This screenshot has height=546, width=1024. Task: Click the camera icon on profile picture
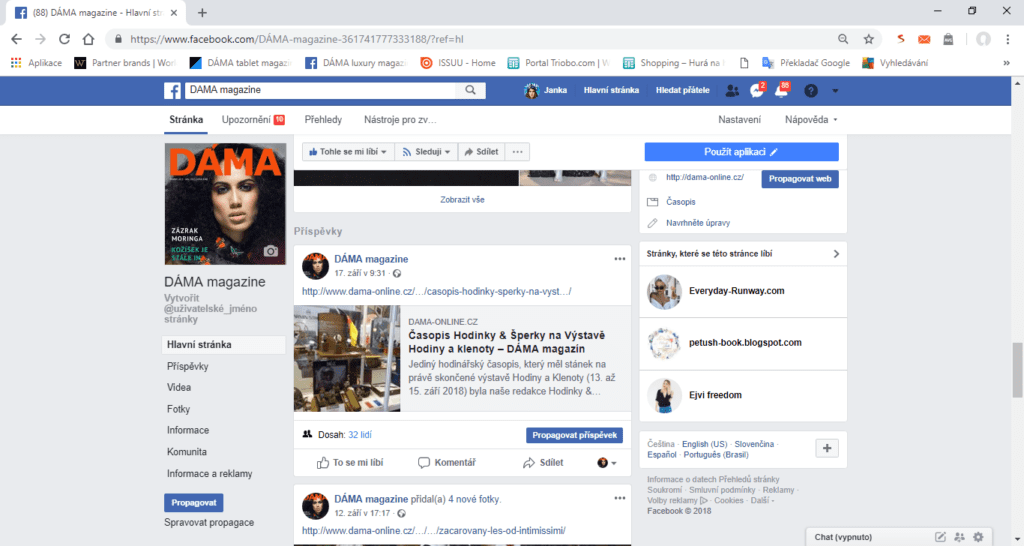tap(269, 251)
